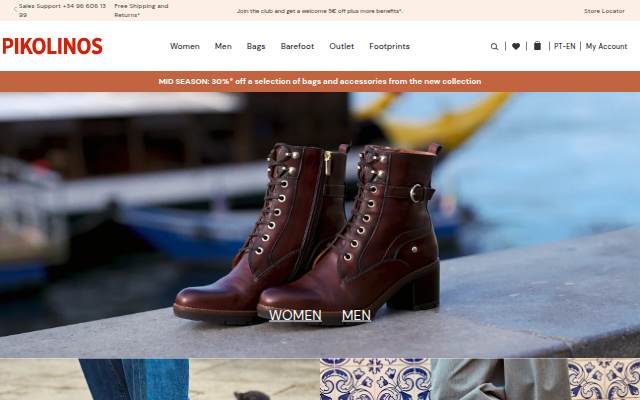Click the MEN link on the hero image
This screenshot has height=400, width=640.
click(356, 316)
